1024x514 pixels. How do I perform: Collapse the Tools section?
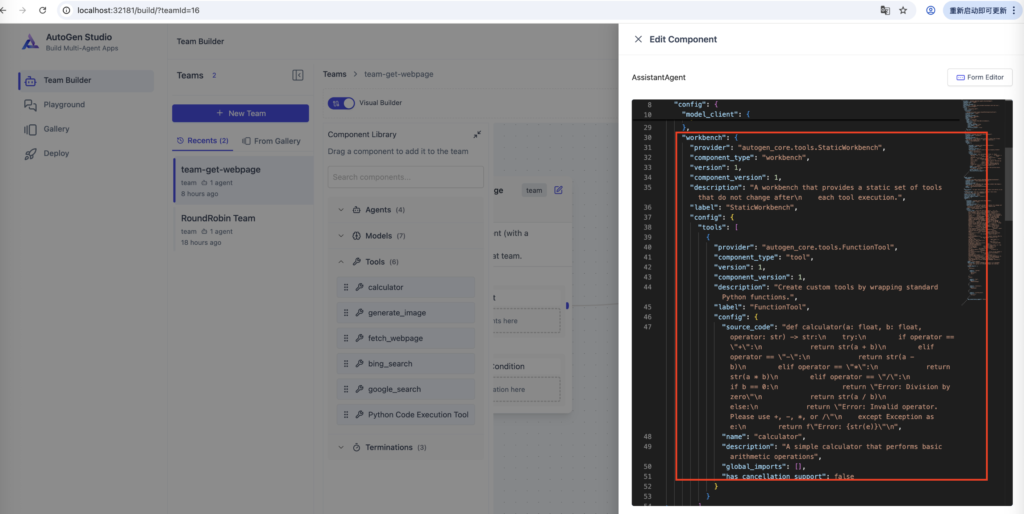tap(340, 262)
